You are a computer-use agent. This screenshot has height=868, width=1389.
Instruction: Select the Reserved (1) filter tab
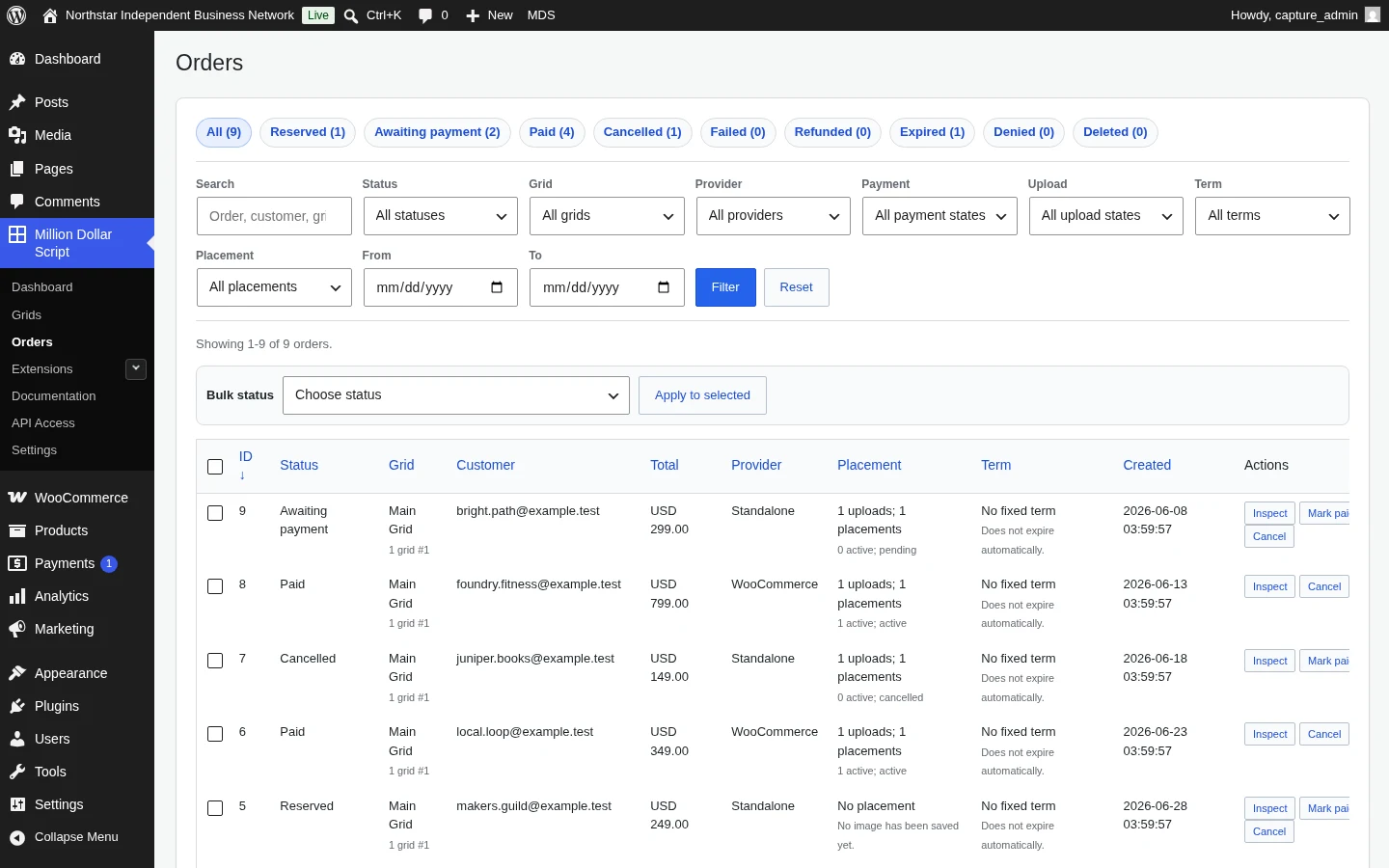pos(308,132)
